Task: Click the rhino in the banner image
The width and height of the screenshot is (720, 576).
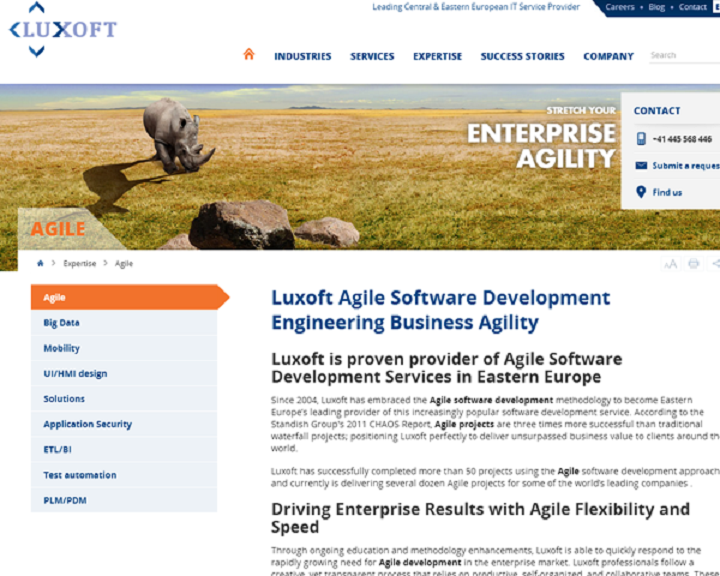Action: [x=177, y=136]
